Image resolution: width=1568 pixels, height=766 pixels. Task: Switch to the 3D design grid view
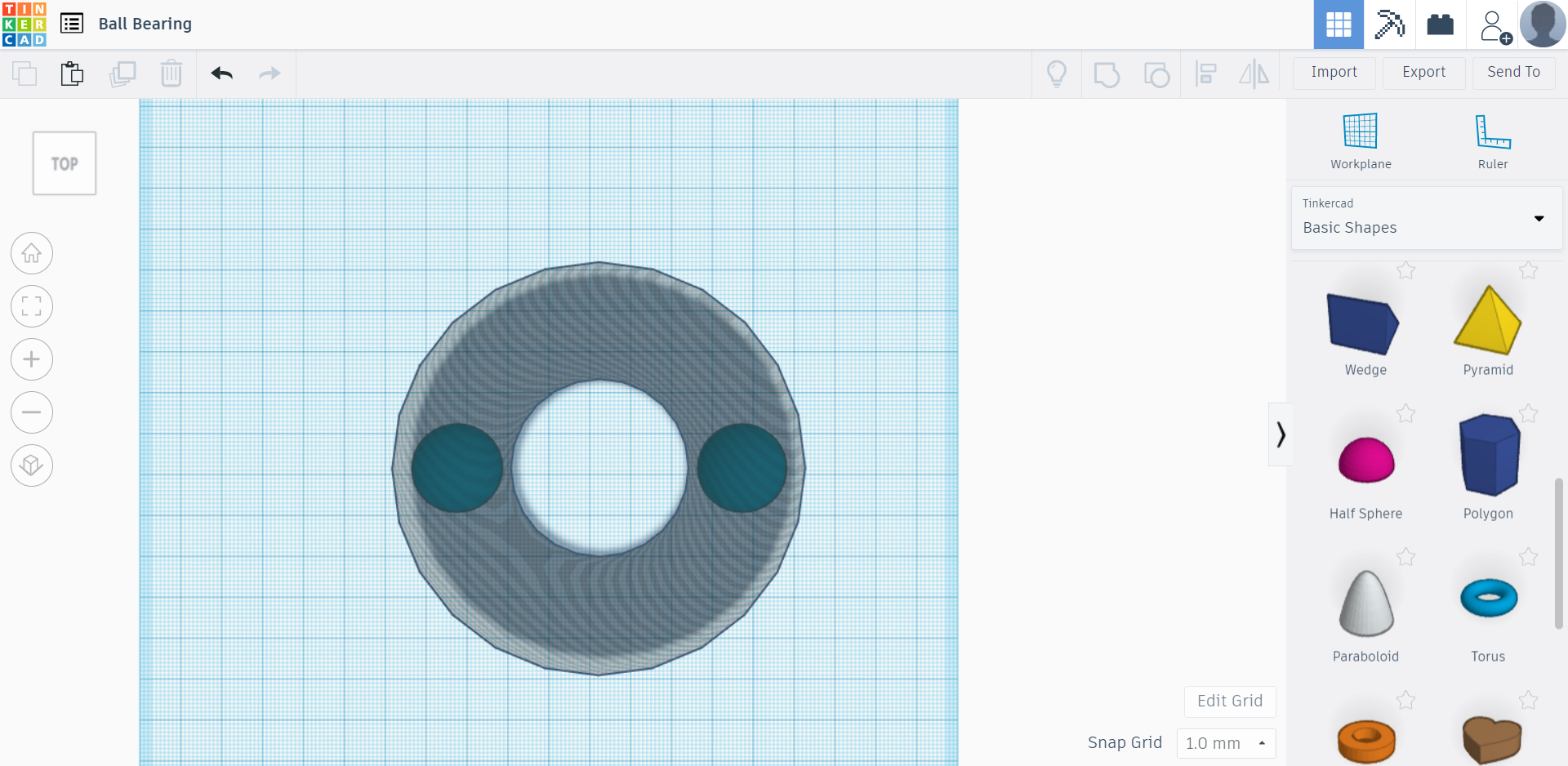pos(1339,24)
